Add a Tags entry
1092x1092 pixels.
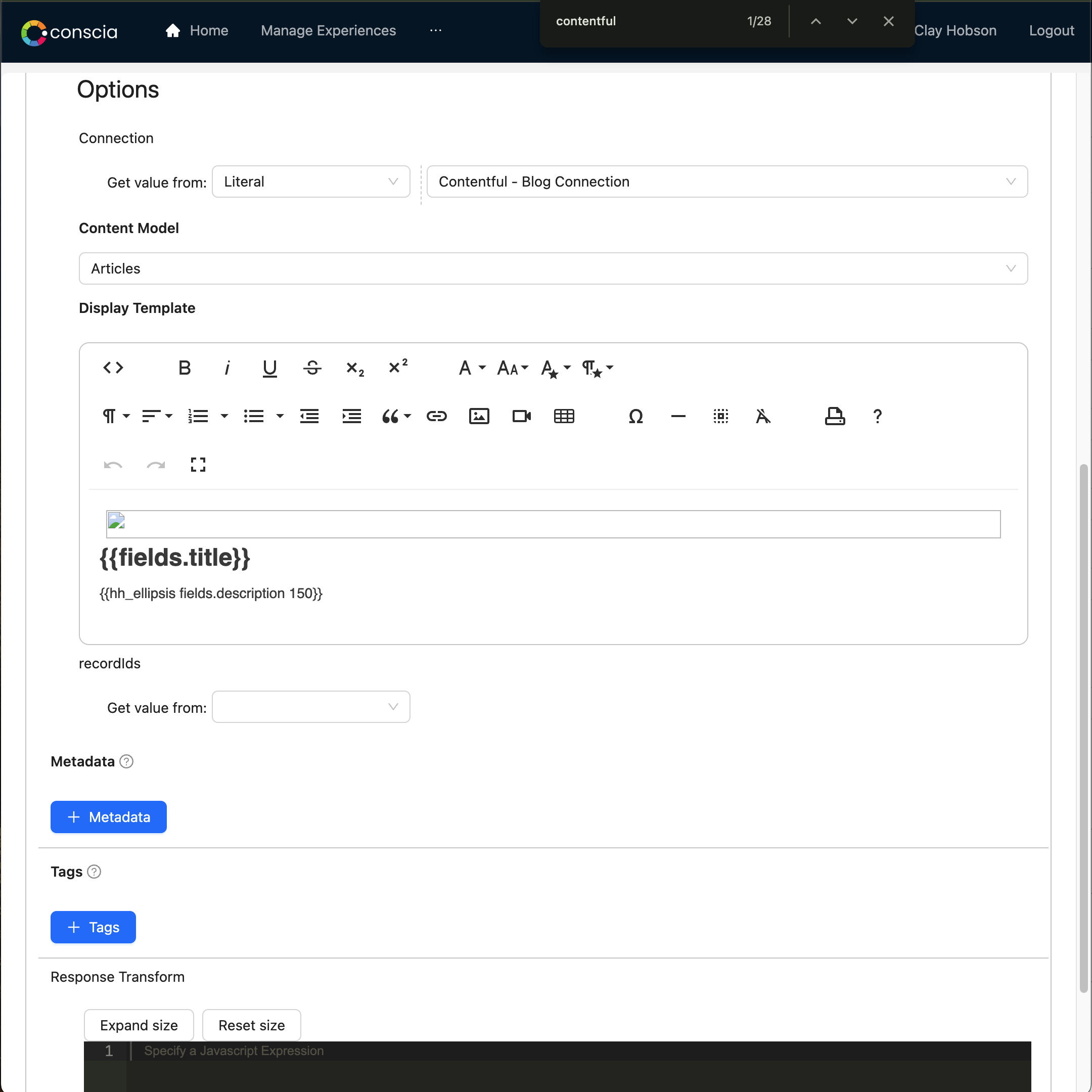click(93, 927)
